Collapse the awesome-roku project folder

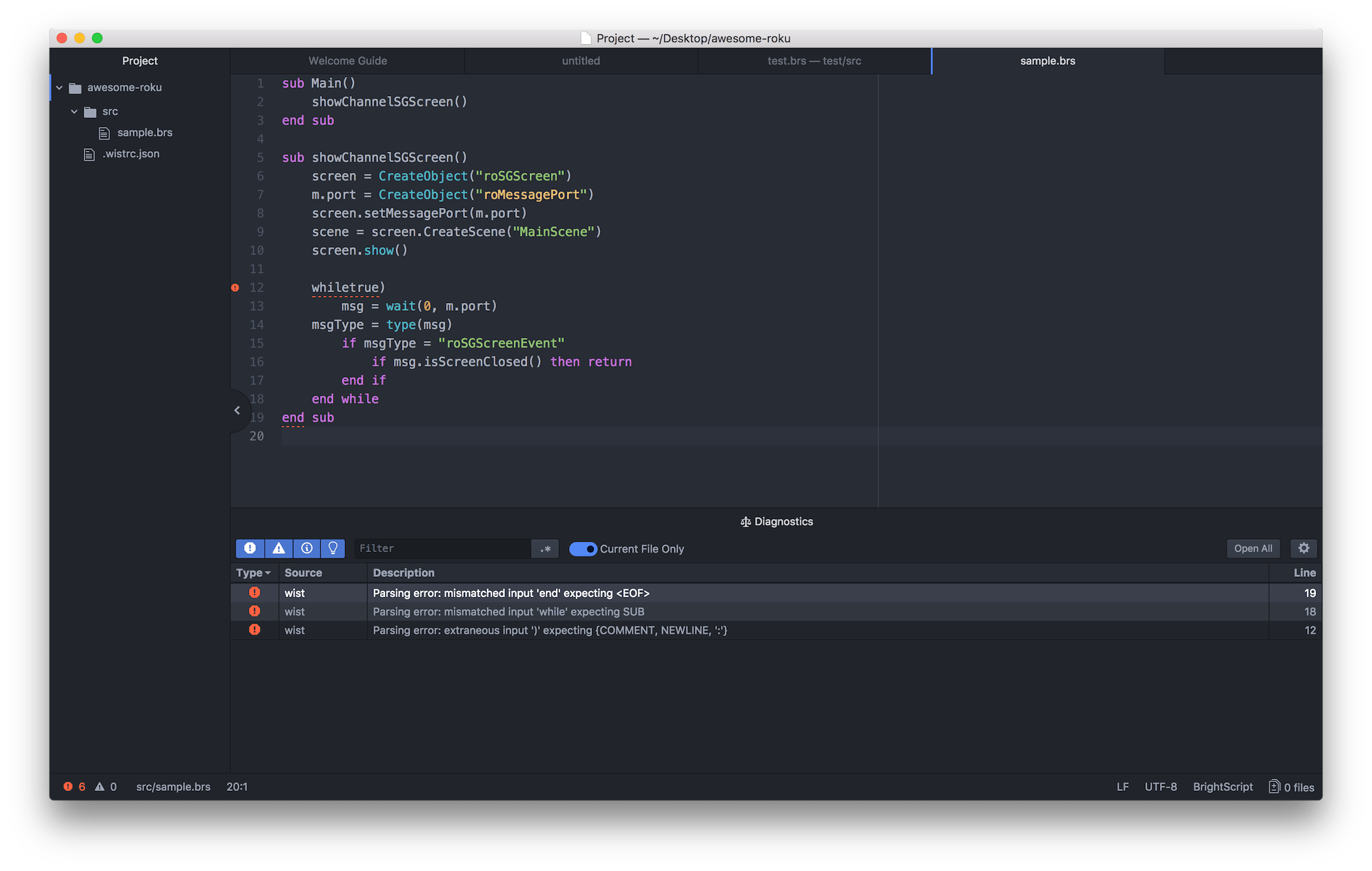(59, 87)
